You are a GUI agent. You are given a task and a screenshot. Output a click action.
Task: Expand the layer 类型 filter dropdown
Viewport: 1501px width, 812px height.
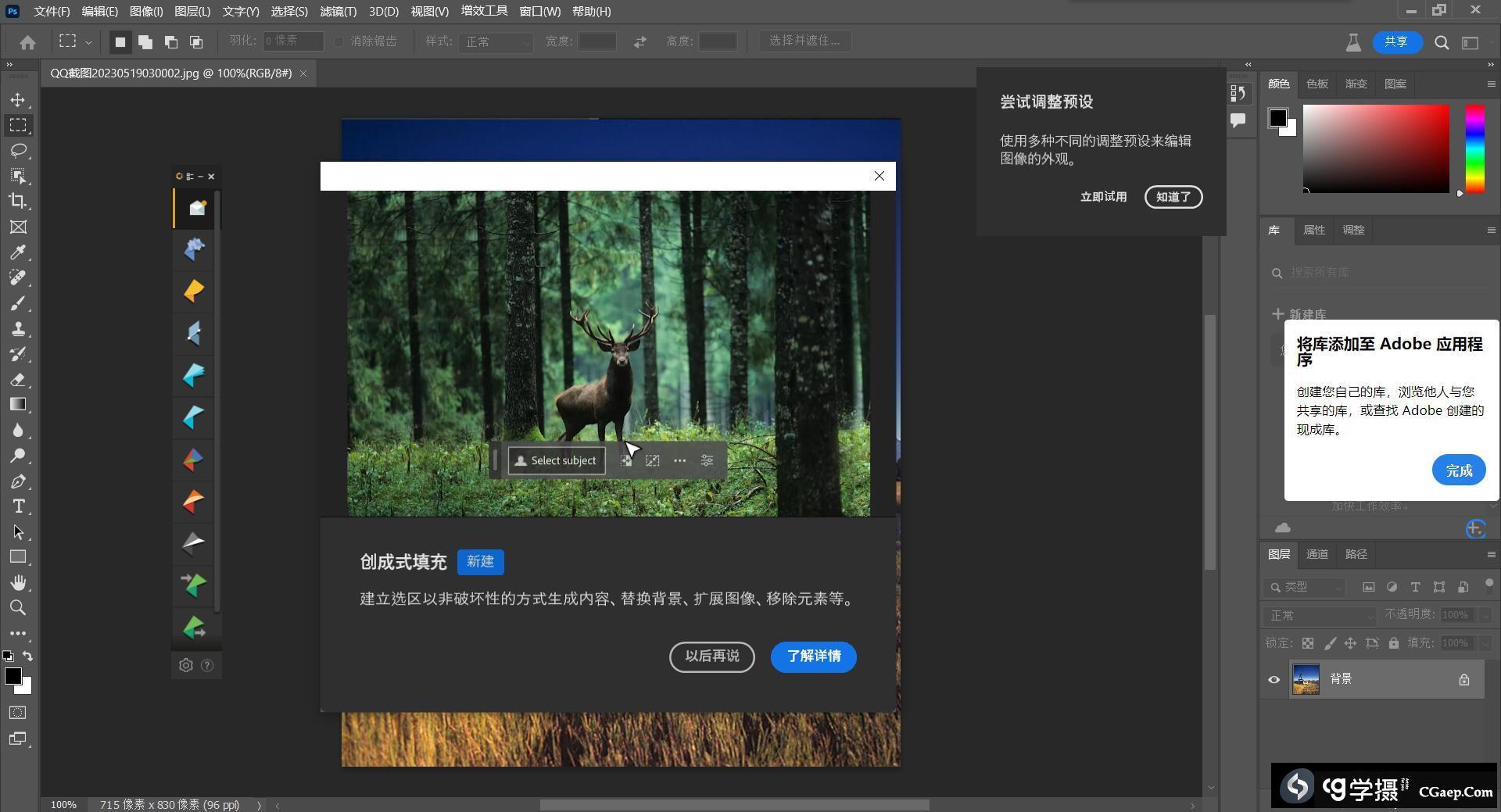pos(1305,587)
